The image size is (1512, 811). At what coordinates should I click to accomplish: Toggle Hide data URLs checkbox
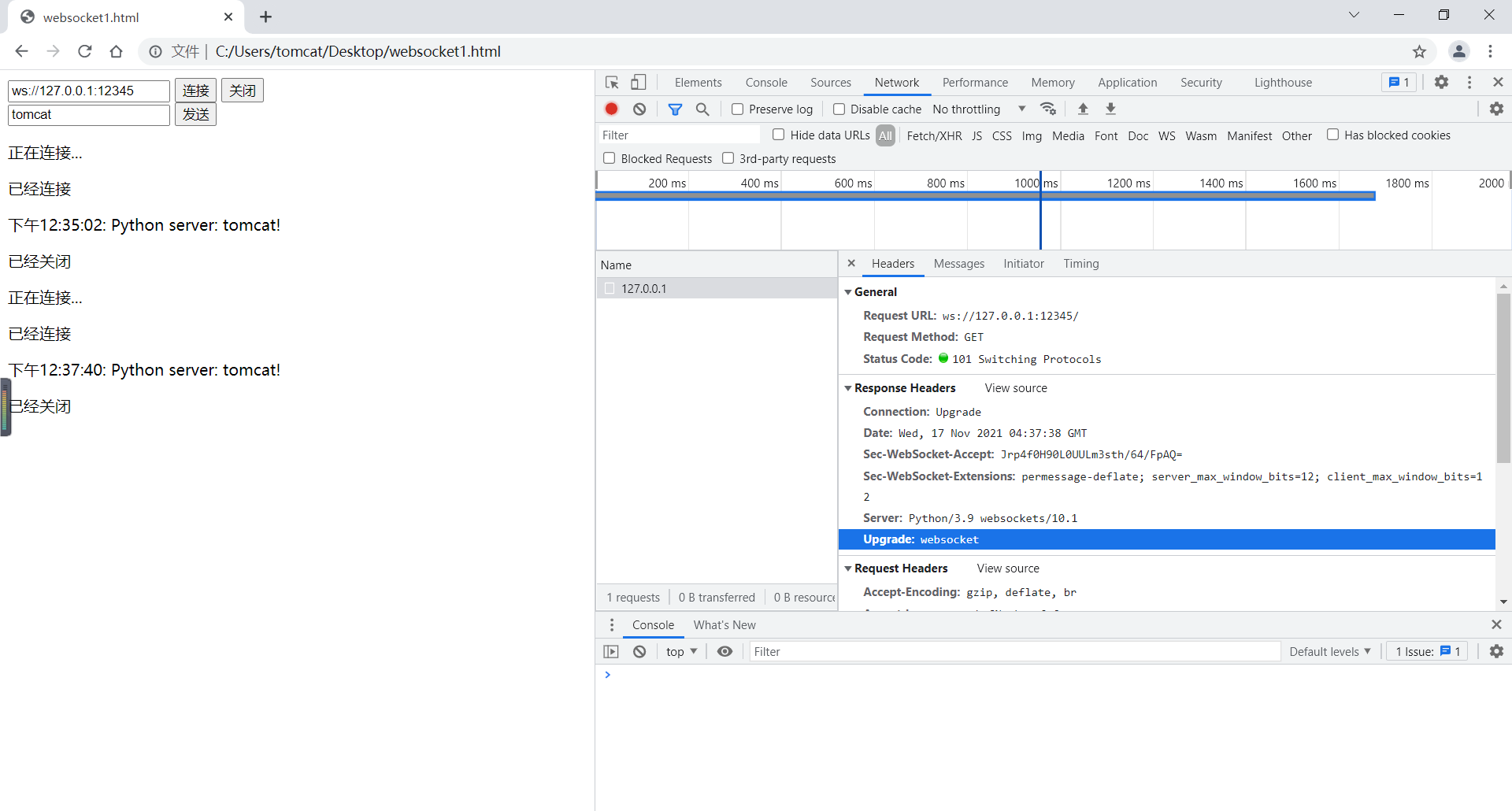point(778,135)
